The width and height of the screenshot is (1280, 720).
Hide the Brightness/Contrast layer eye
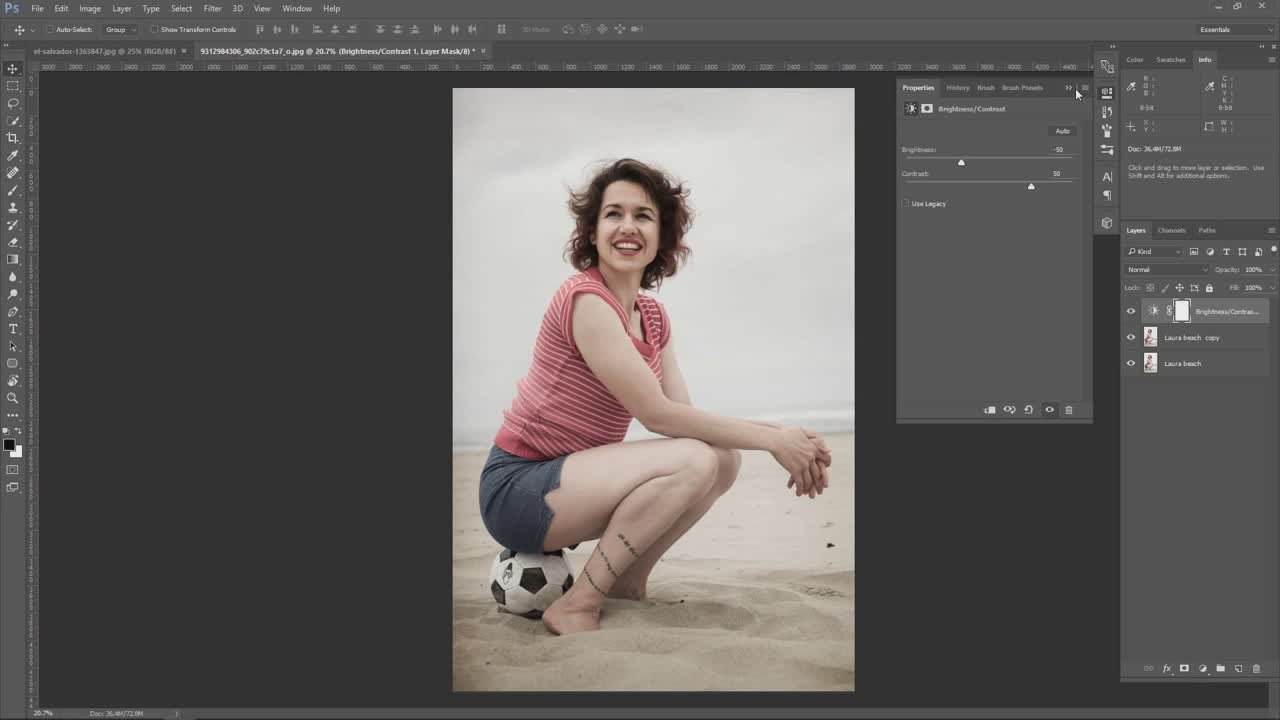1131,311
